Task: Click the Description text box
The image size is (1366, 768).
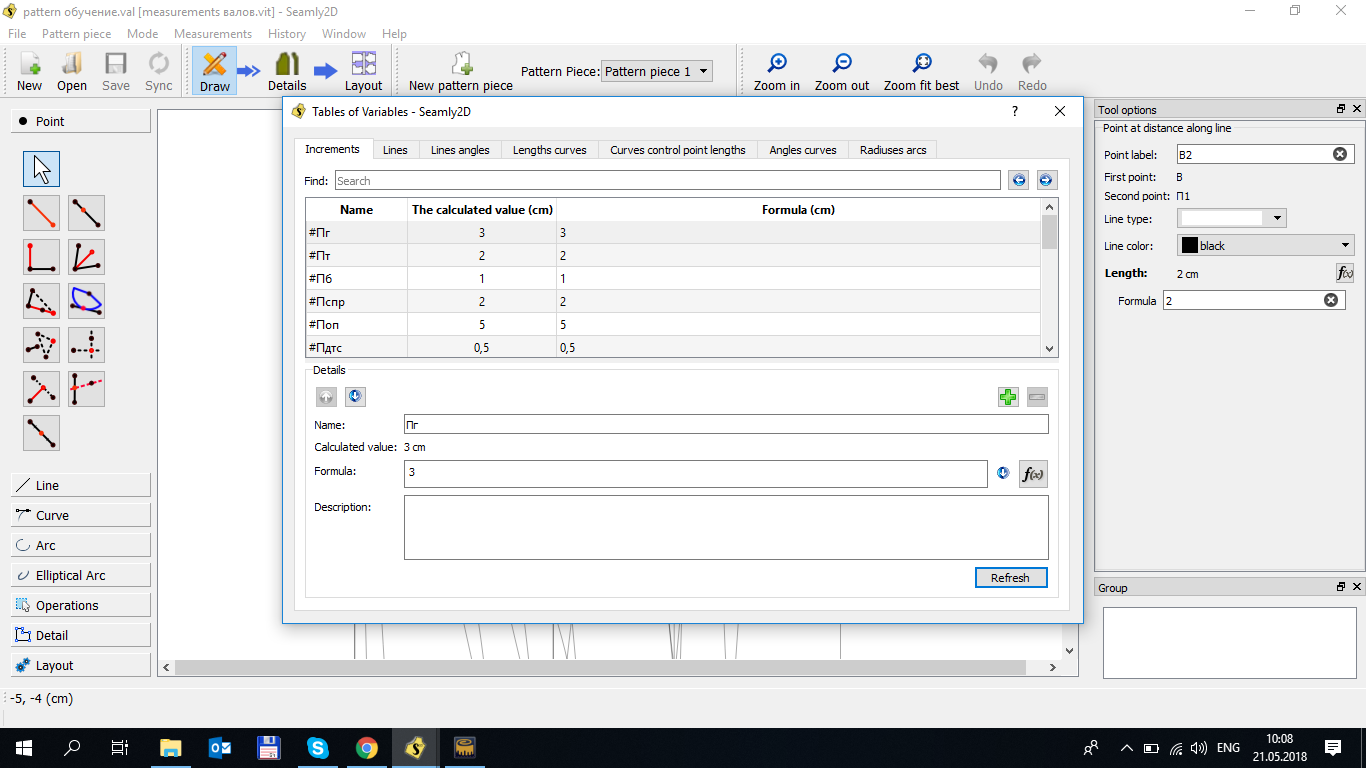Action: 726,528
